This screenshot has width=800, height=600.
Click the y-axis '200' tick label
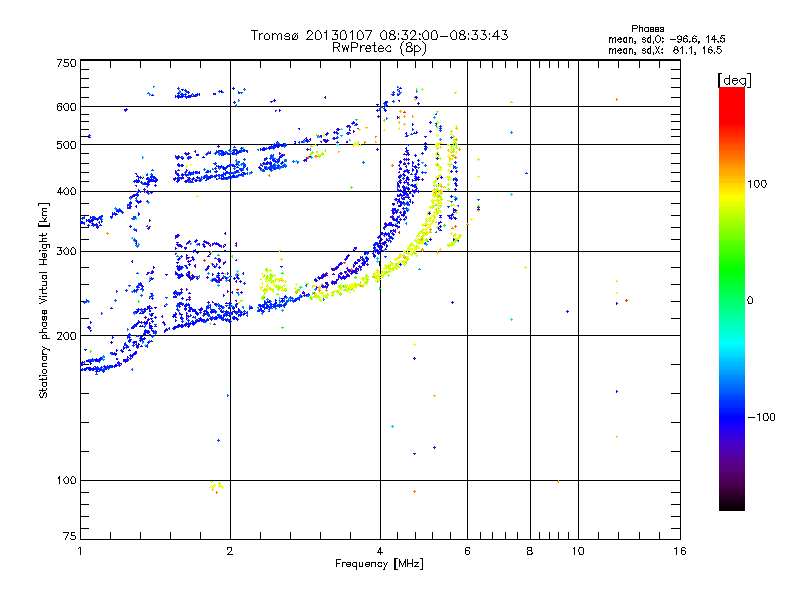point(66,336)
